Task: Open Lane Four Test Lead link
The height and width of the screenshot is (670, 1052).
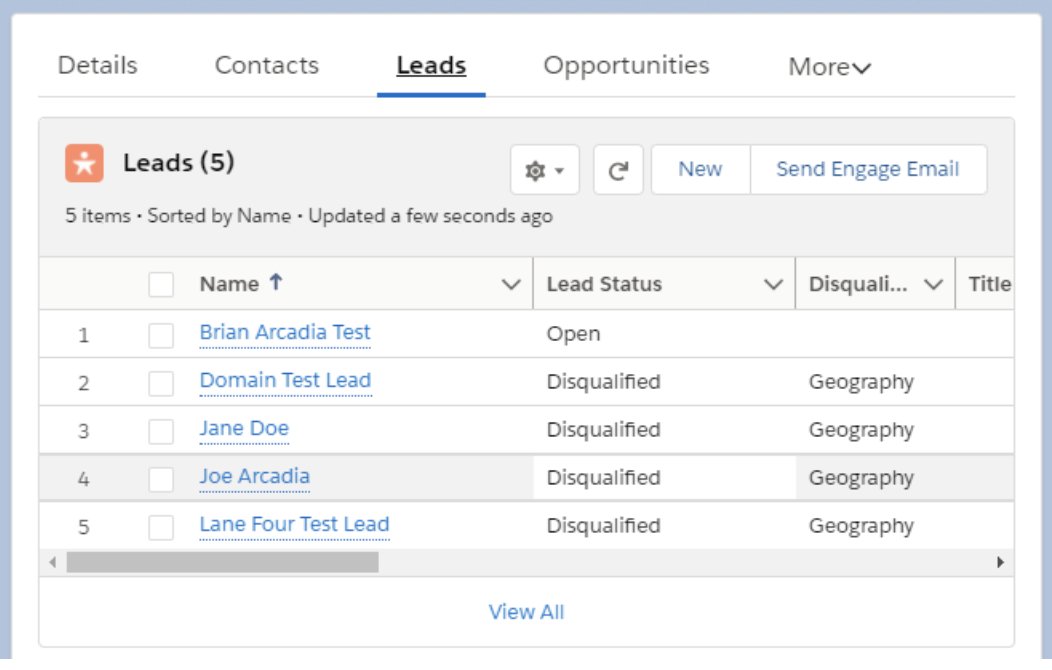Action: [x=295, y=524]
